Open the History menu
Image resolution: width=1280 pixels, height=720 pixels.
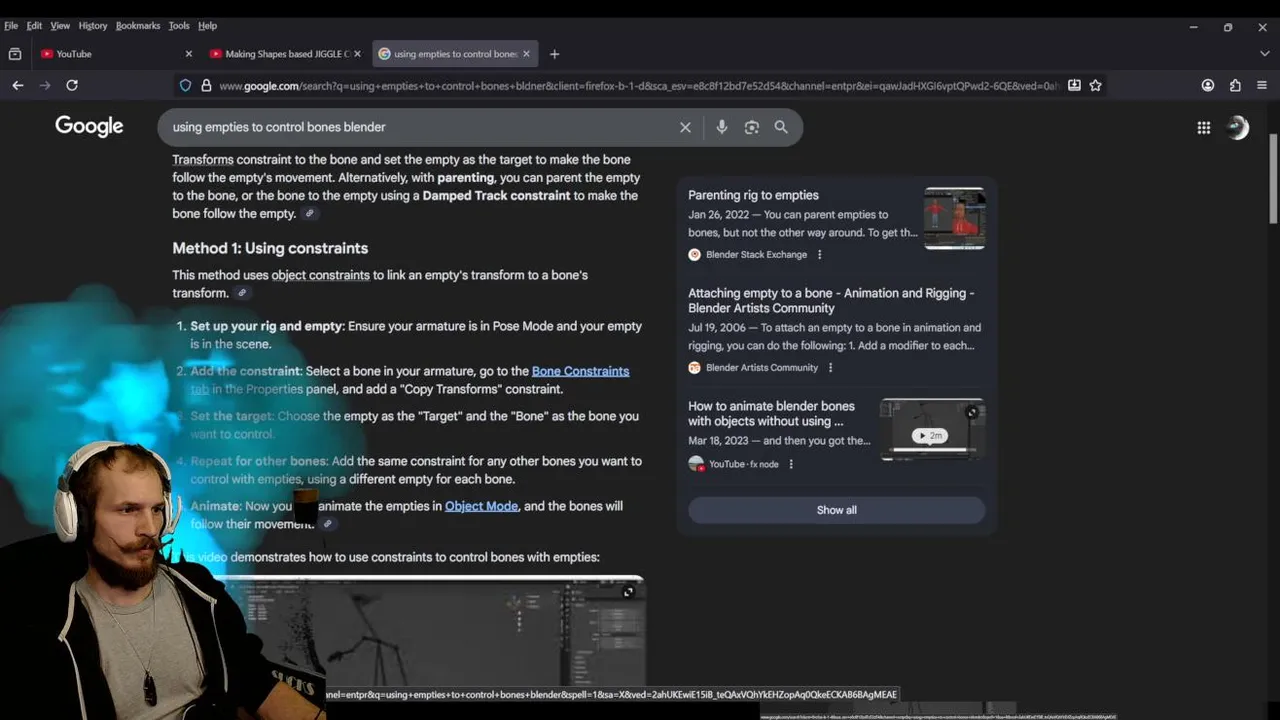click(x=93, y=26)
